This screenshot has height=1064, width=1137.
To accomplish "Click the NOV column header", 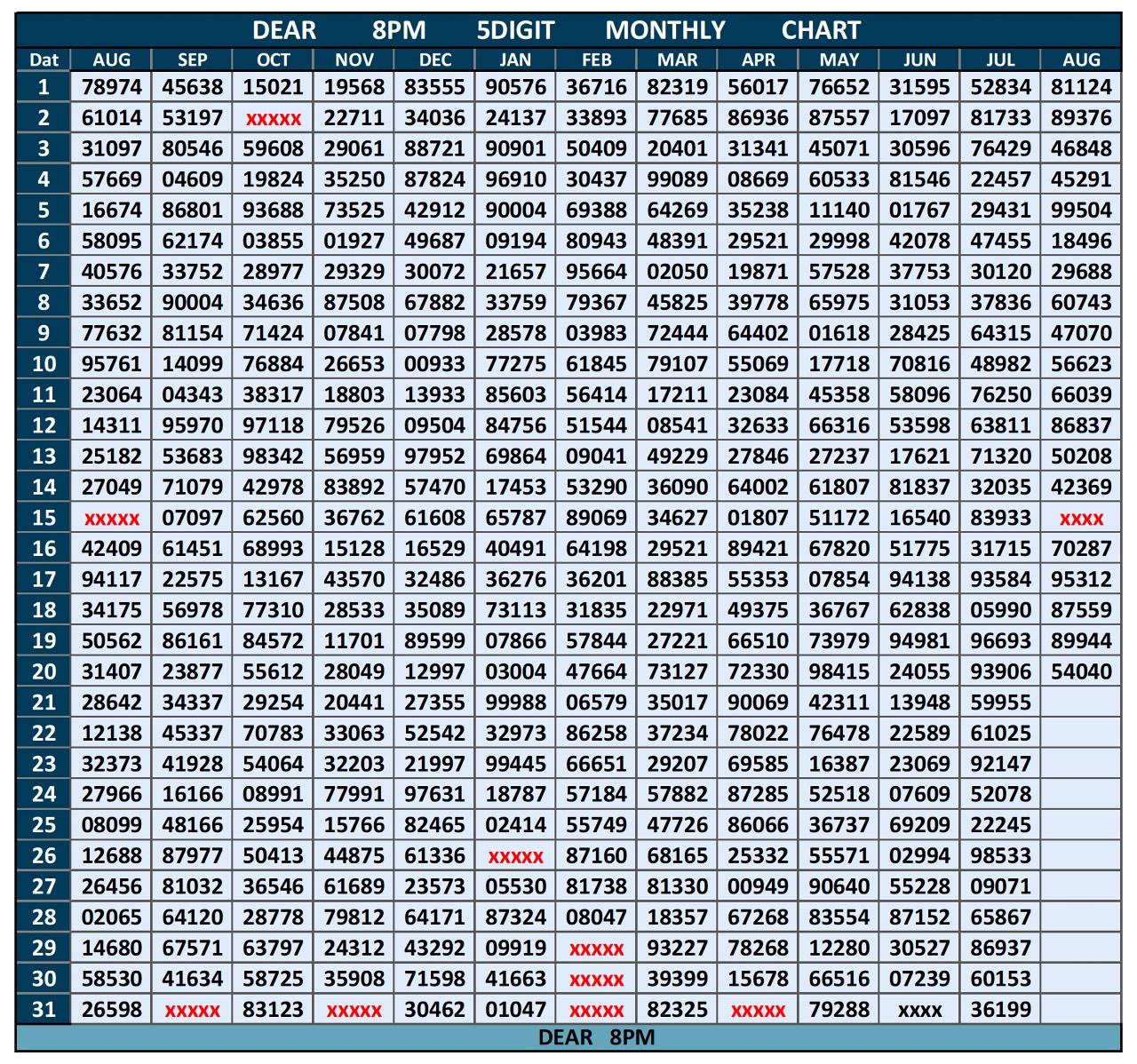I will point(354,60).
